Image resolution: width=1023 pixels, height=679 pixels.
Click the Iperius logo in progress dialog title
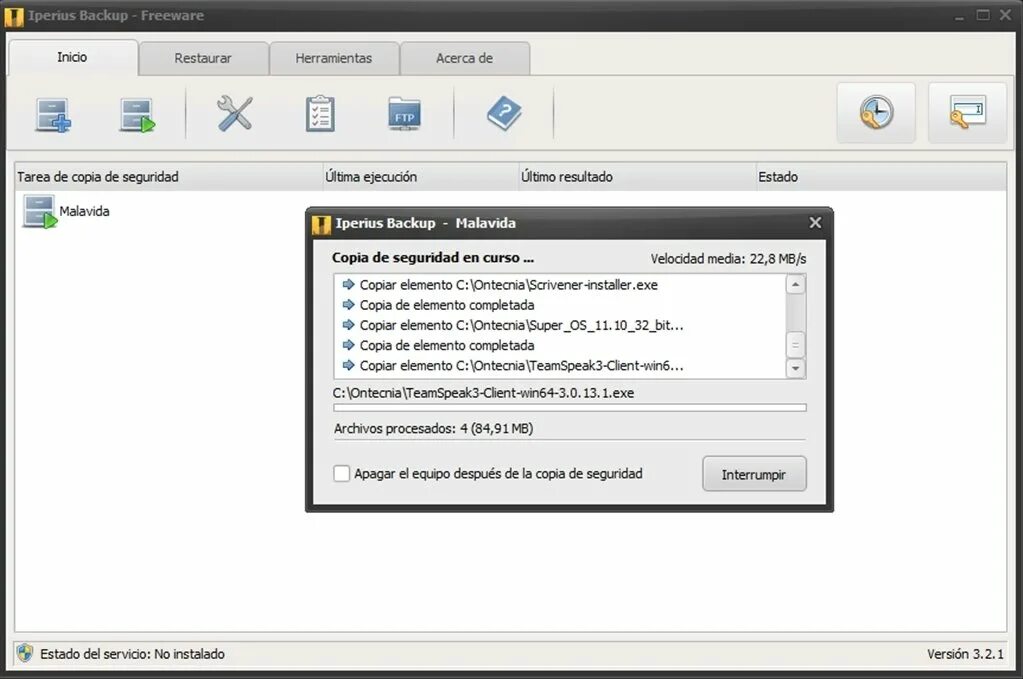pyautogui.click(x=322, y=224)
